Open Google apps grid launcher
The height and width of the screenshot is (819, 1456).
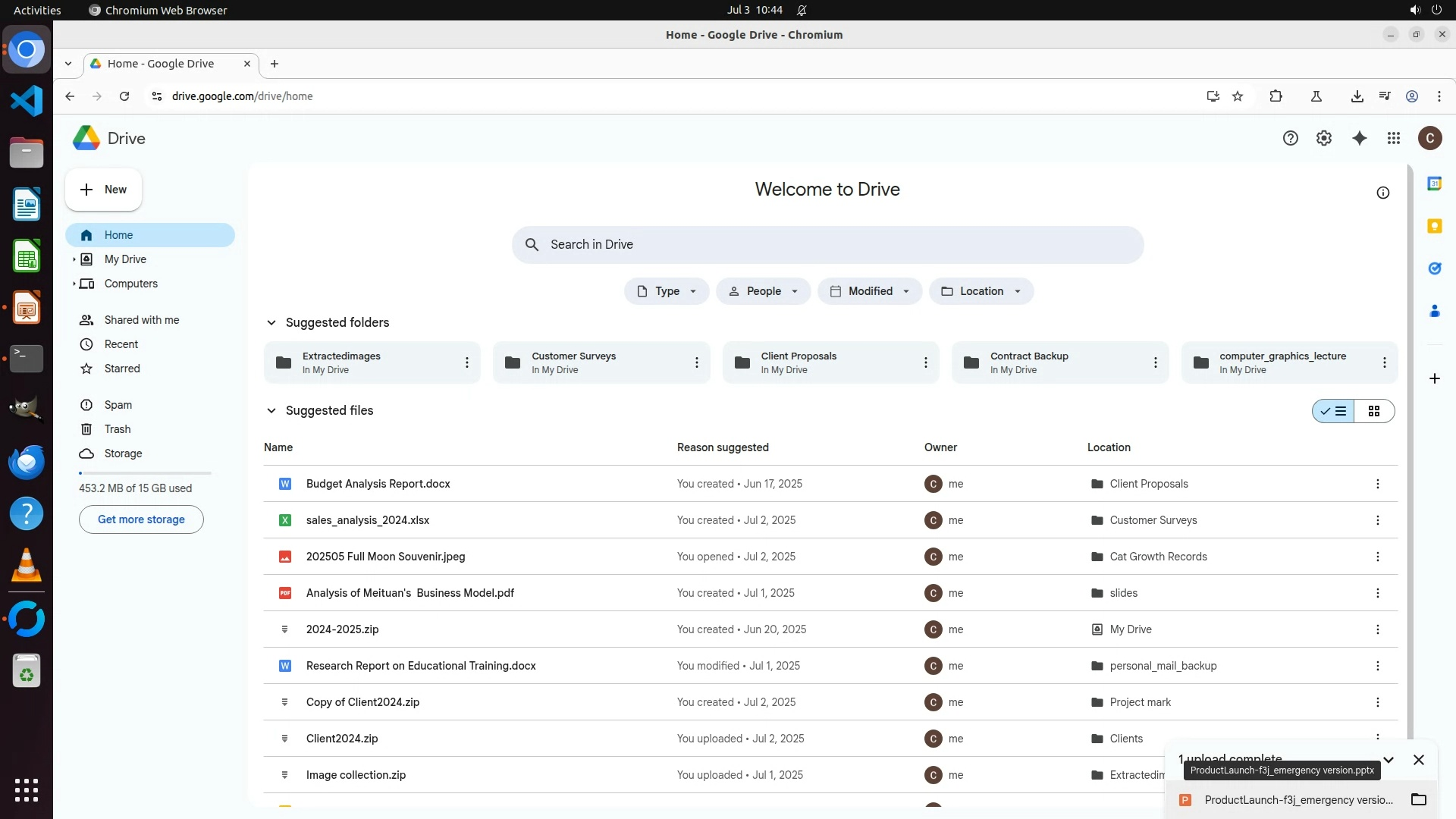pos(1393,138)
